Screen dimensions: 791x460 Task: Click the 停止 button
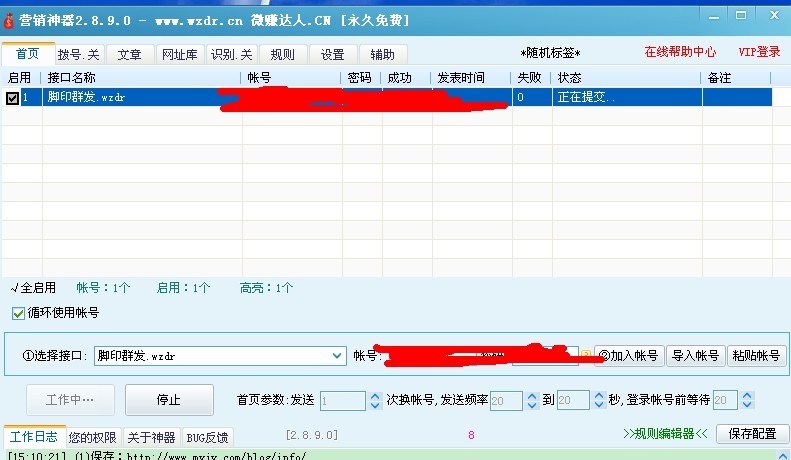[x=169, y=400]
